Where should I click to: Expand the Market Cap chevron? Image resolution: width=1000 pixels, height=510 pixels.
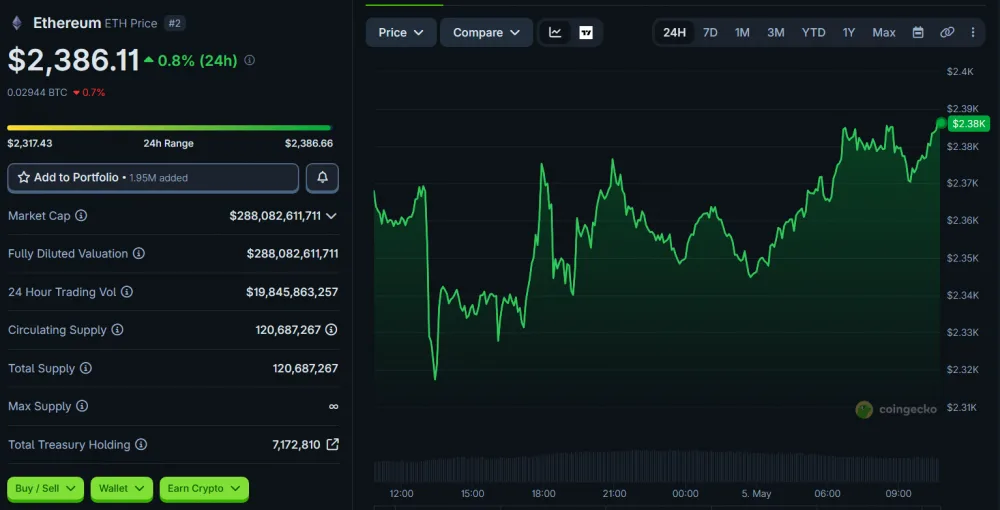pyautogui.click(x=331, y=215)
